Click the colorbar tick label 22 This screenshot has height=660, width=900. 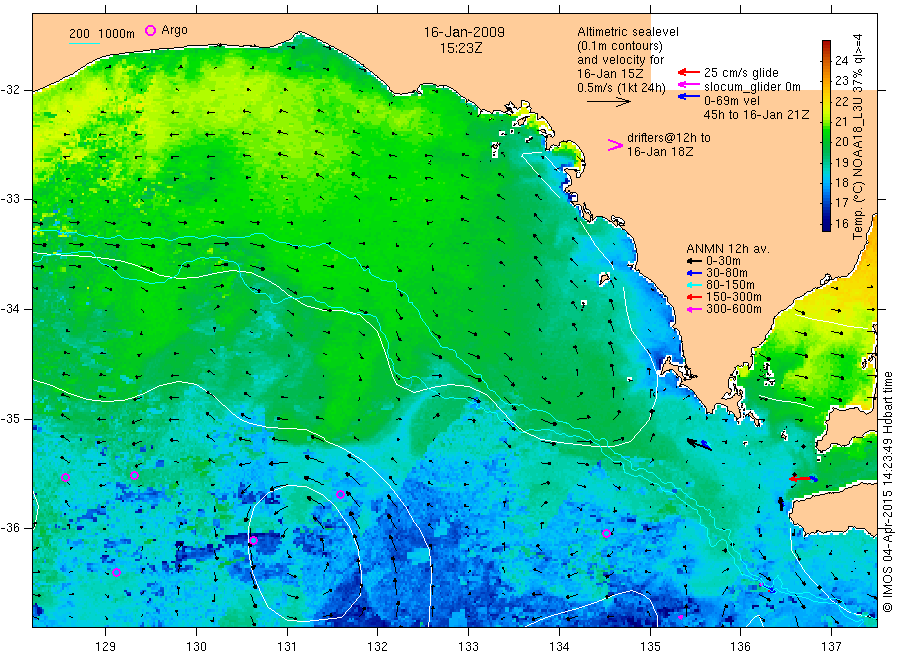tap(841, 101)
